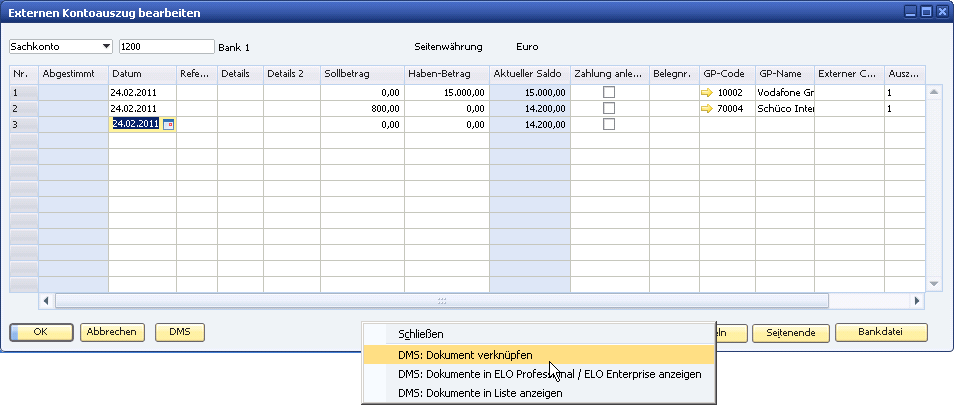Select DMS: Dokumente in ELO Professional anzeigen
956x405 pixels.
tap(538, 374)
